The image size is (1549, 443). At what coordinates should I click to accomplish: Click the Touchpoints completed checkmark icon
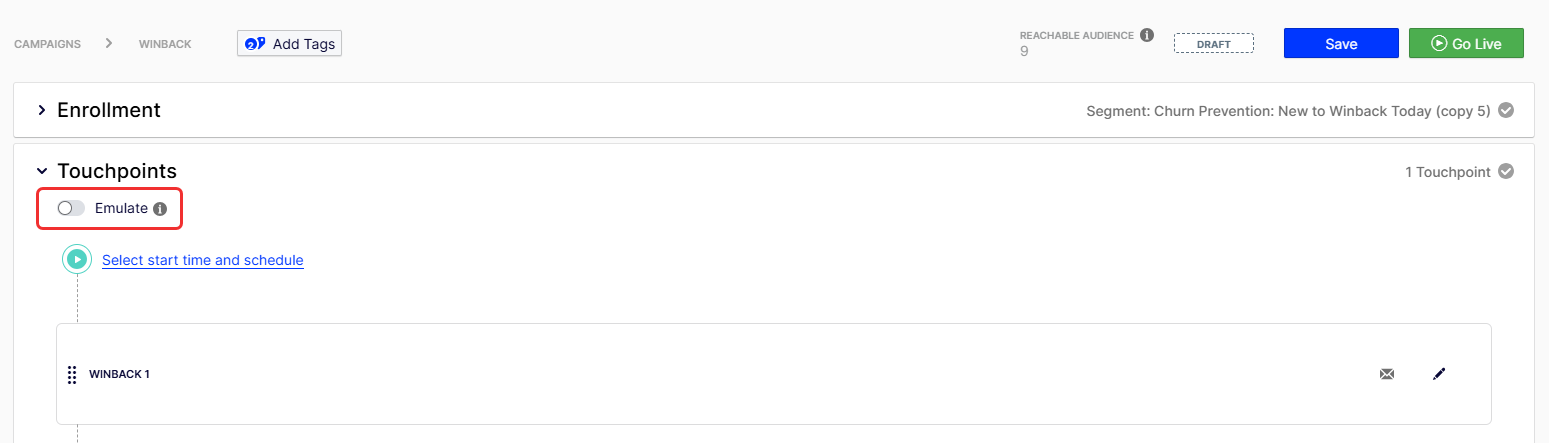[x=1506, y=172]
